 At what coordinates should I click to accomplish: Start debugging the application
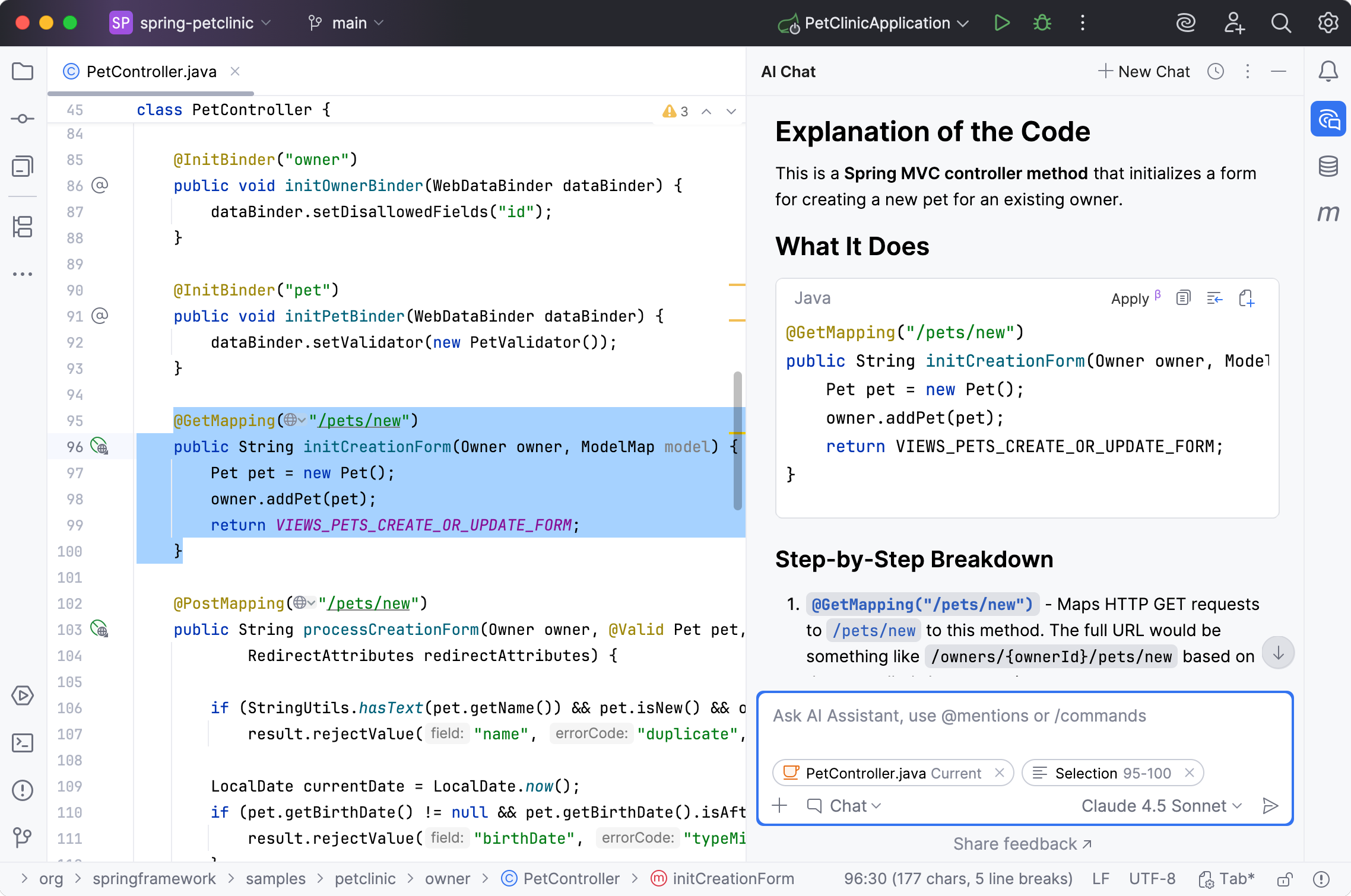point(1042,23)
